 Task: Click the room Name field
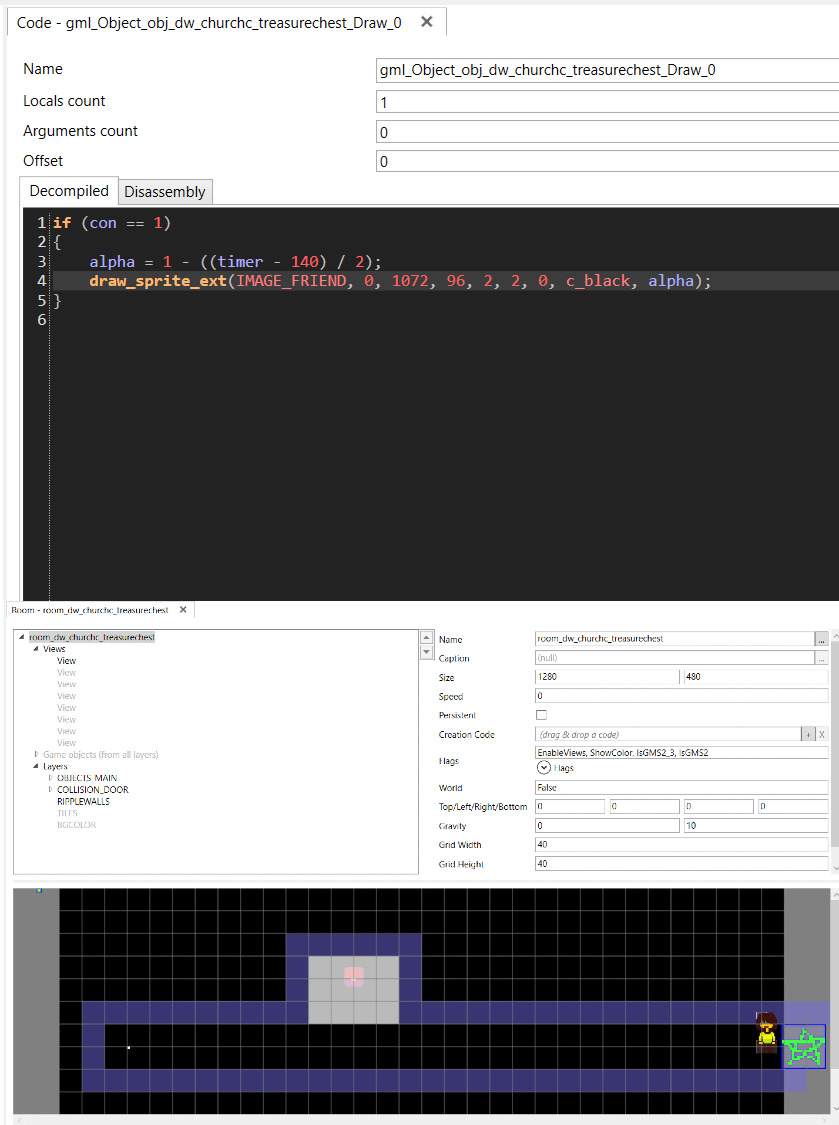click(675, 639)
